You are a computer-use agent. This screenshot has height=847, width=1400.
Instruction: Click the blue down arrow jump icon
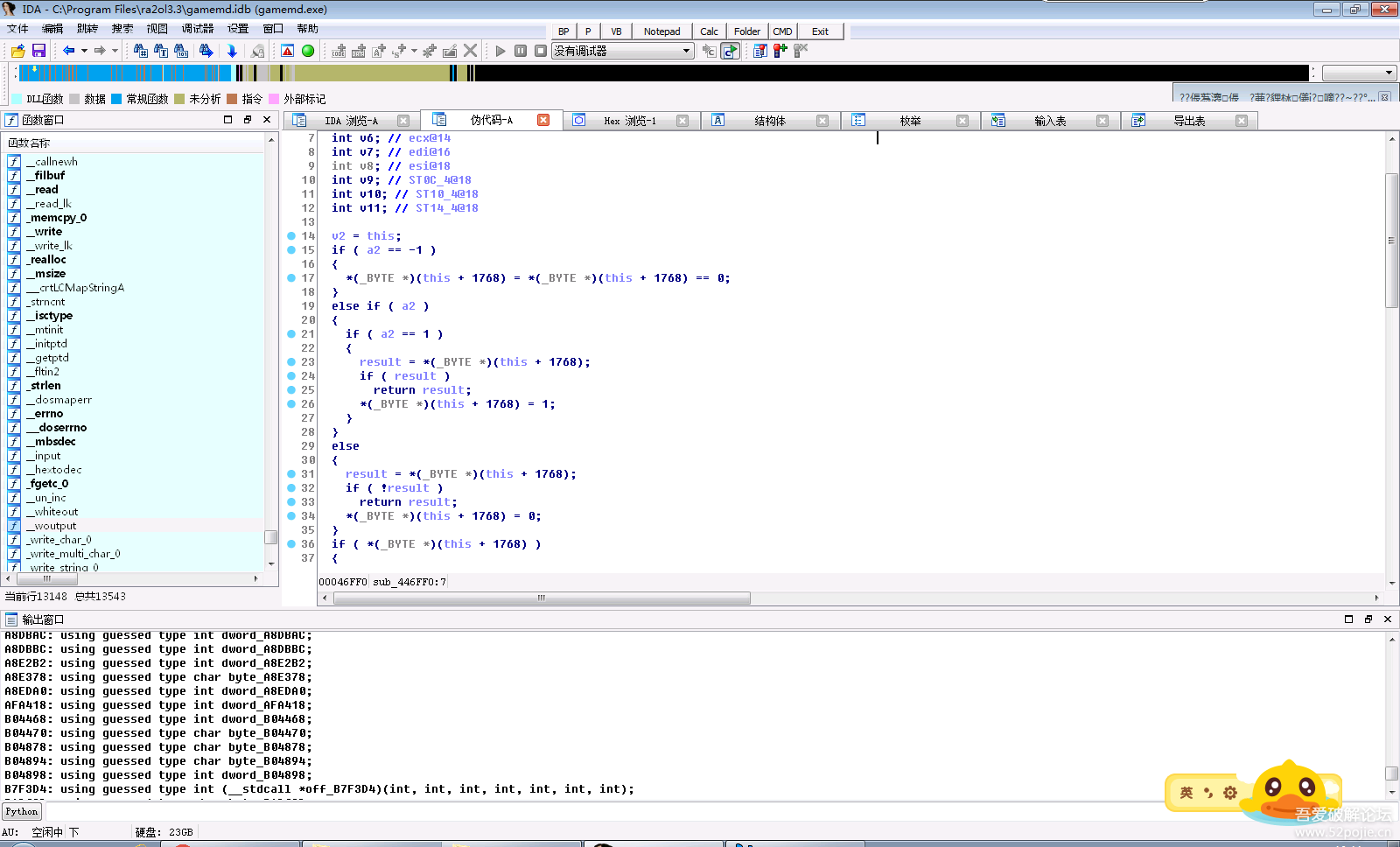click(x=232, y=51)
